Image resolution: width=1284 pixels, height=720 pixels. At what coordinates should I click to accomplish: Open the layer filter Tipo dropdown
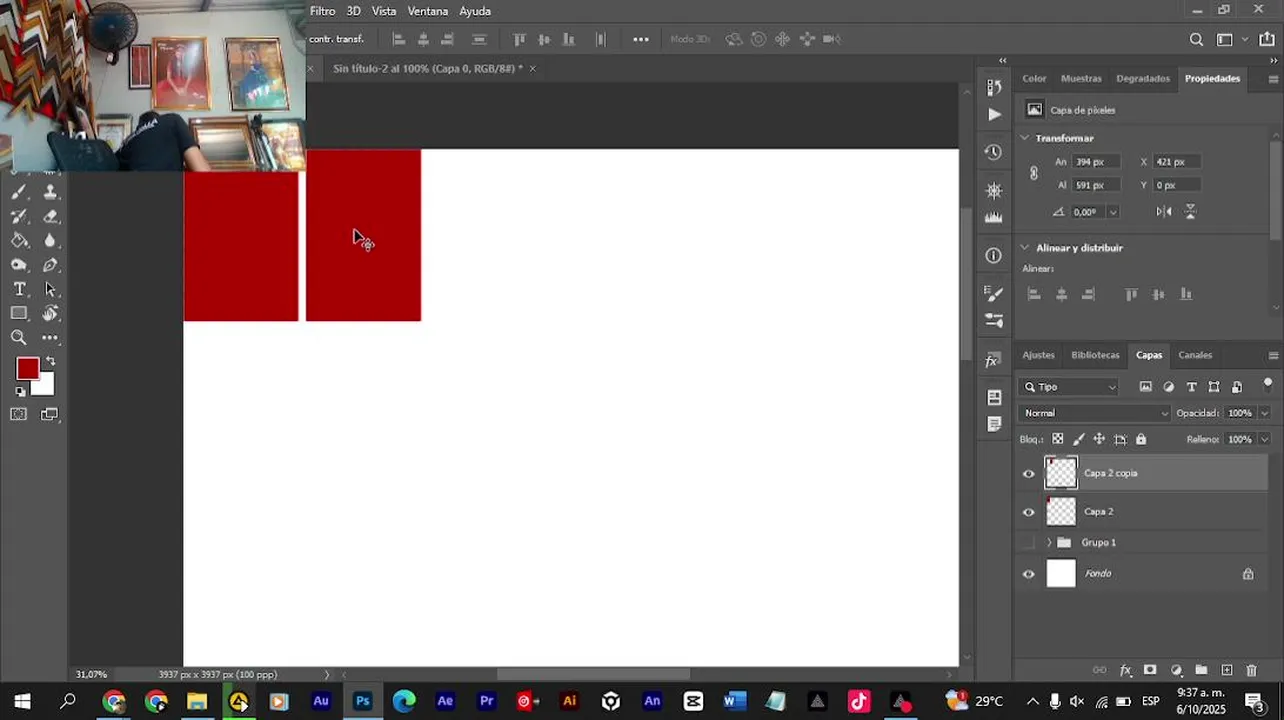(1069, 387)
